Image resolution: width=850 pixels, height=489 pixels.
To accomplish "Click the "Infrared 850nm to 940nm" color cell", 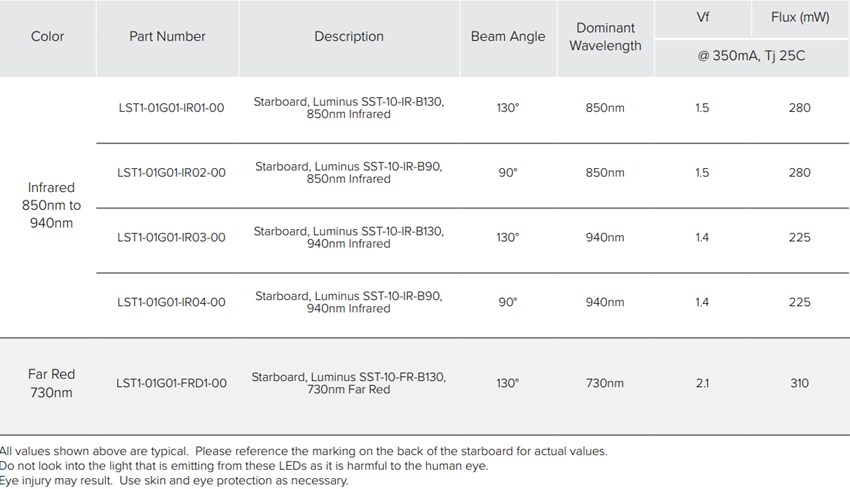I will coord(52,205).
